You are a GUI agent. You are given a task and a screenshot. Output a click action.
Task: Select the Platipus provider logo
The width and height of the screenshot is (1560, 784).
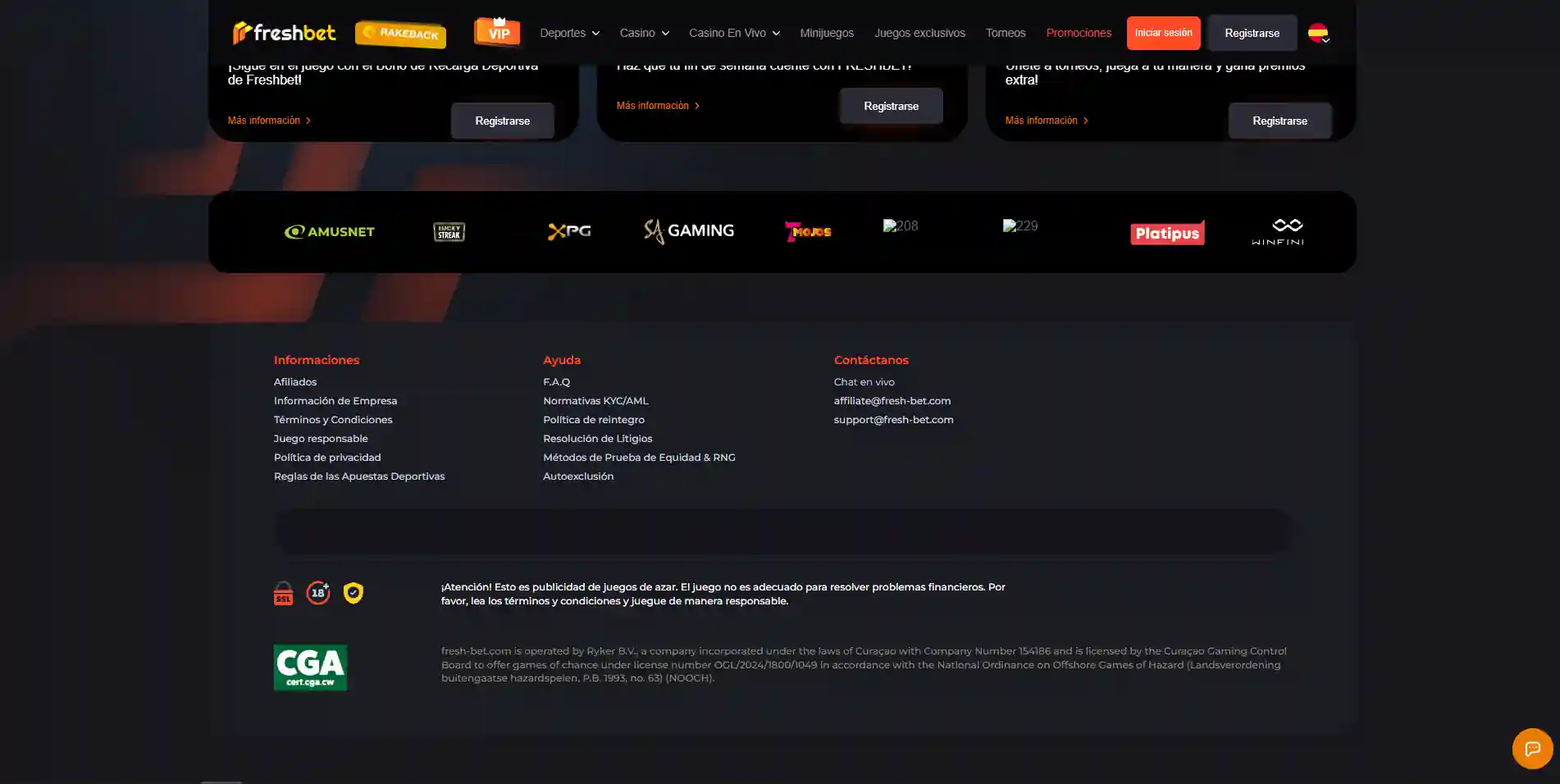(1167, 233)
